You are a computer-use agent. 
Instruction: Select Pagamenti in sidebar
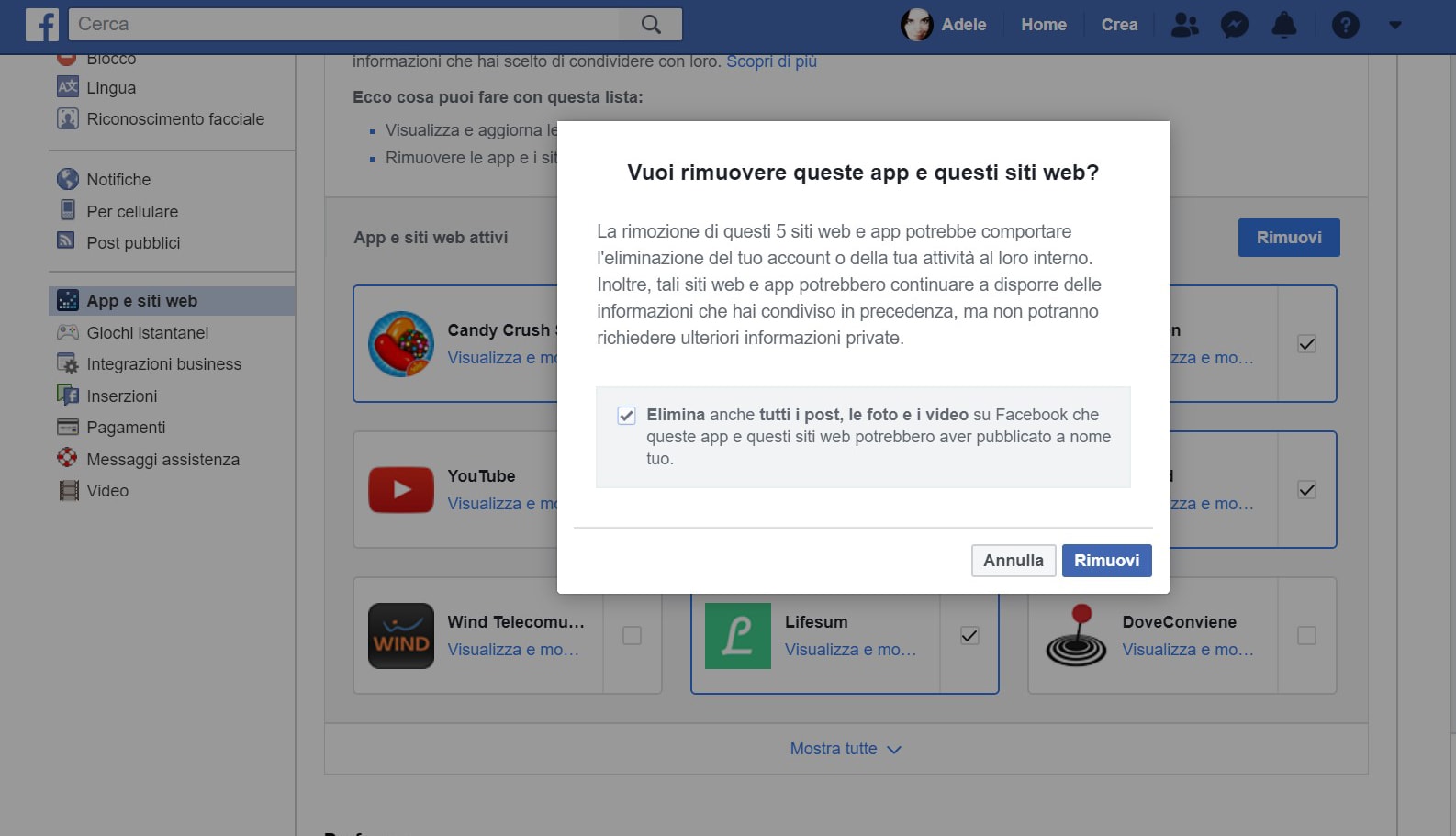[126, 428]
